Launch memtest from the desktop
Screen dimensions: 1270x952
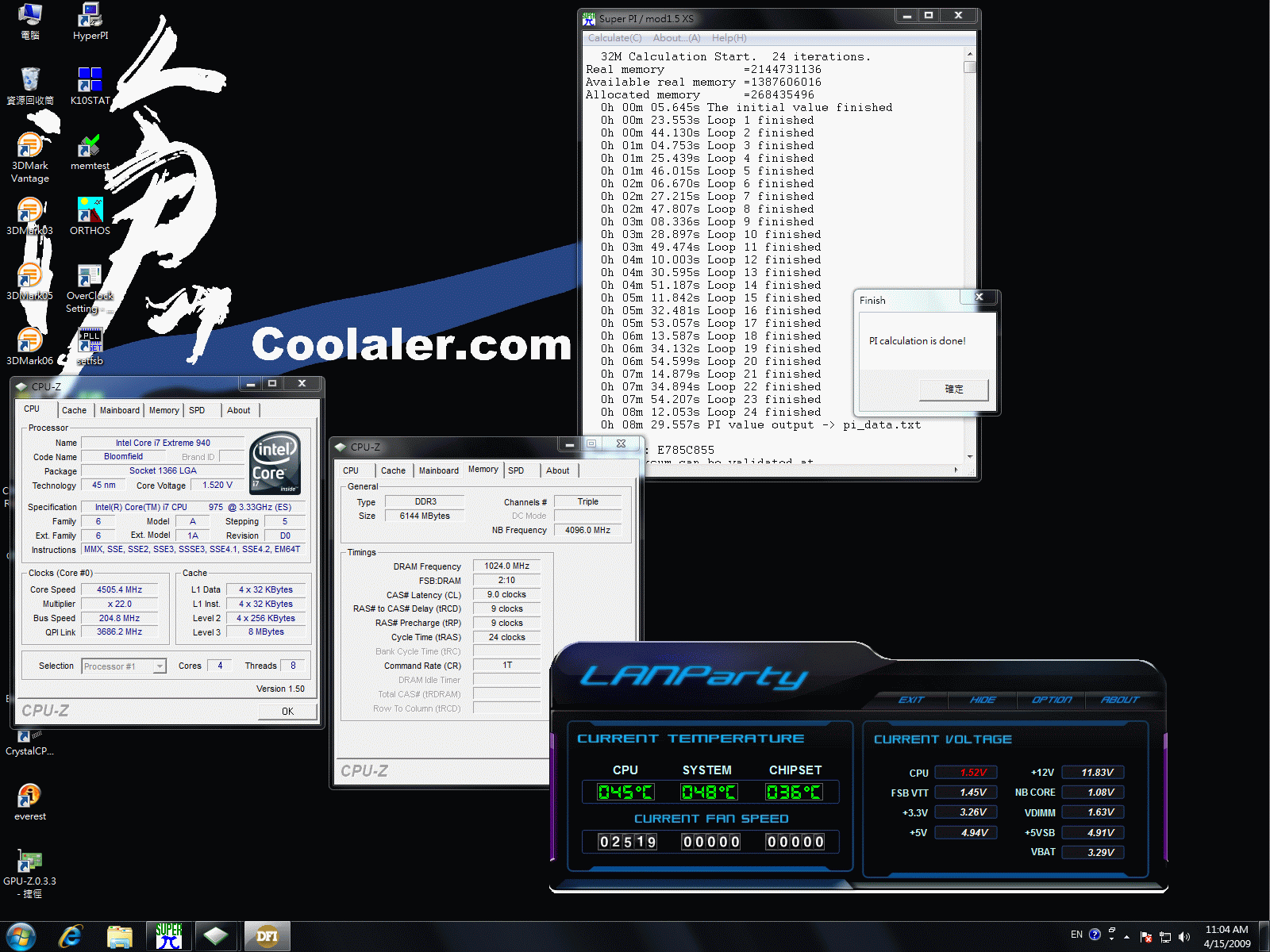pos(90,152)
